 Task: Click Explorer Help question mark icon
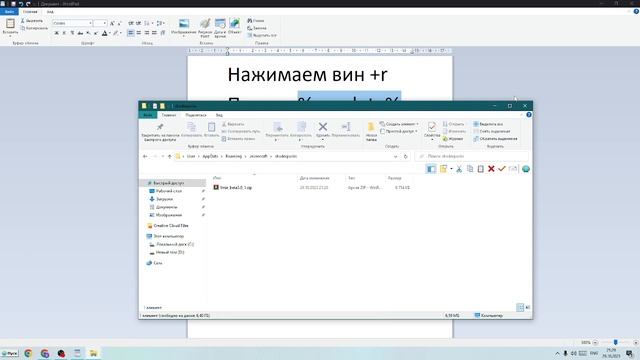[529, 115]
